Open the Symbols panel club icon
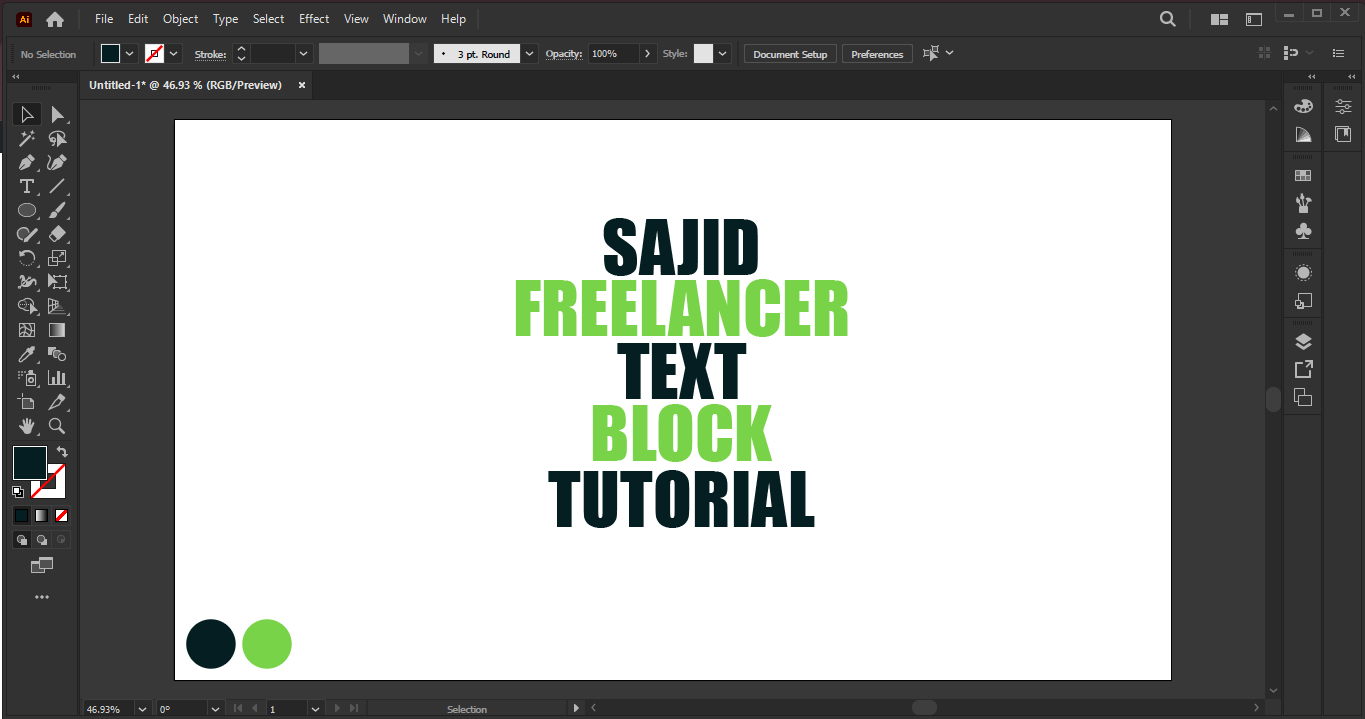 1303,231
